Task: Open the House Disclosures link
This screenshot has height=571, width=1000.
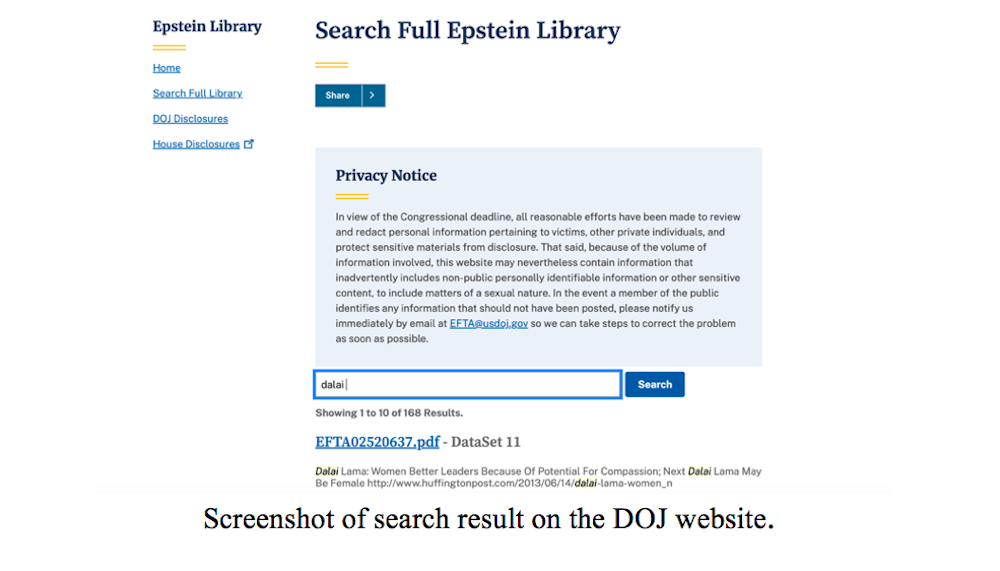Action: tap(196, 144)
